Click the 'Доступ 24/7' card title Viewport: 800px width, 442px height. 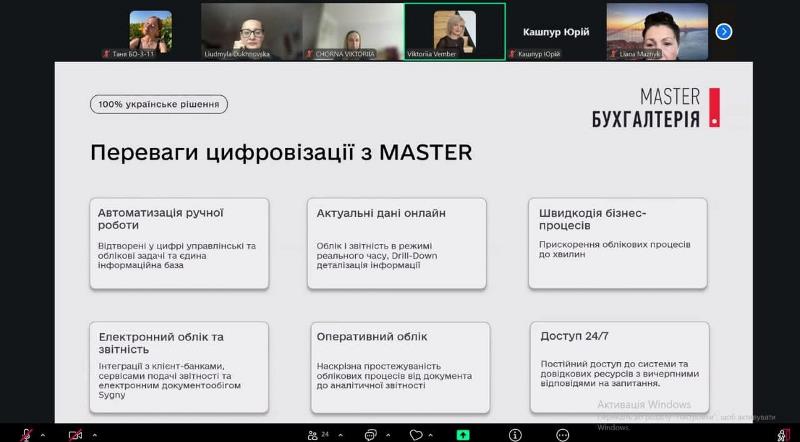click(x=574, y=336)
